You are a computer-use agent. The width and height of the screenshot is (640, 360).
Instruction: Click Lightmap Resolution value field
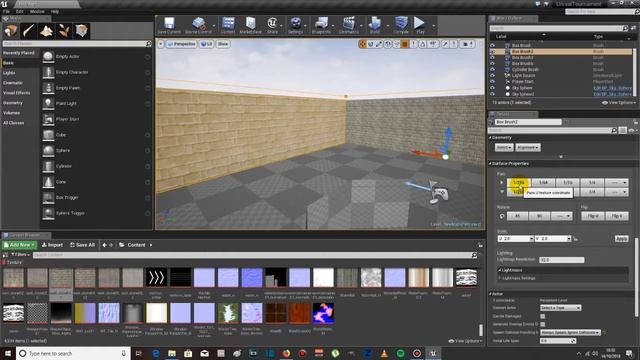point(562,260)
